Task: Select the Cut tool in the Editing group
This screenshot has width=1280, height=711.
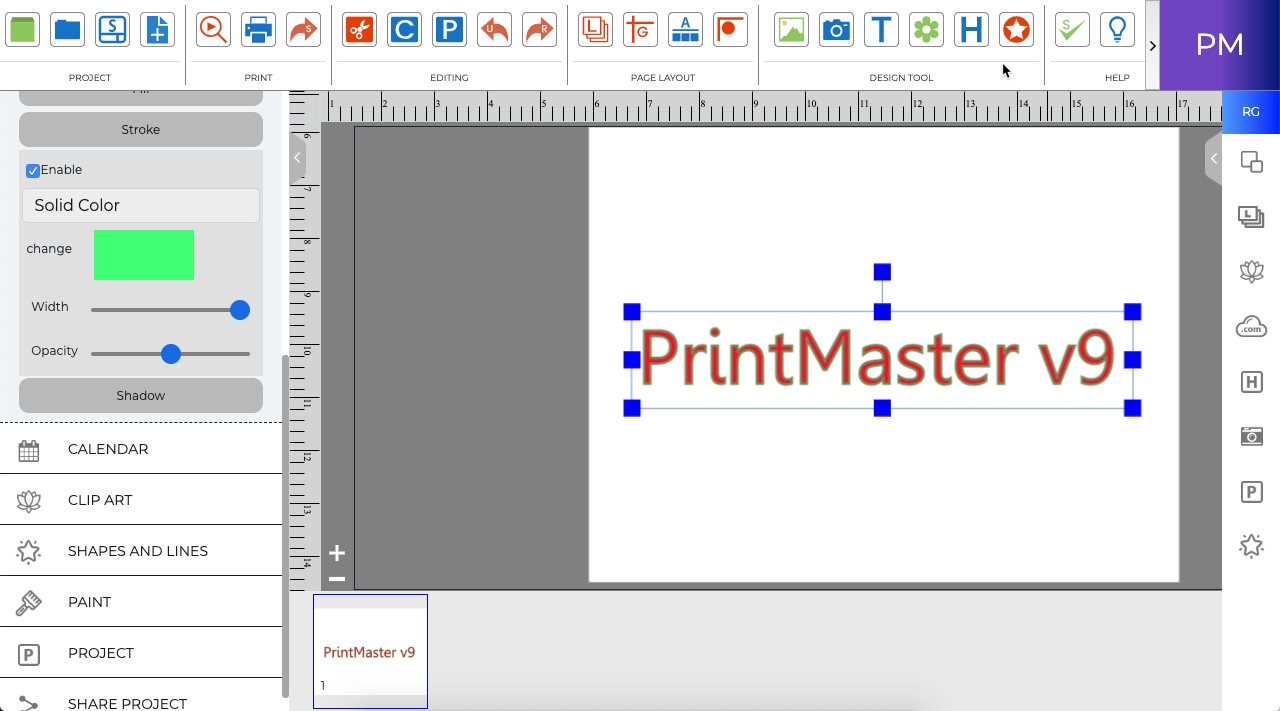Action: coord(359,29)
